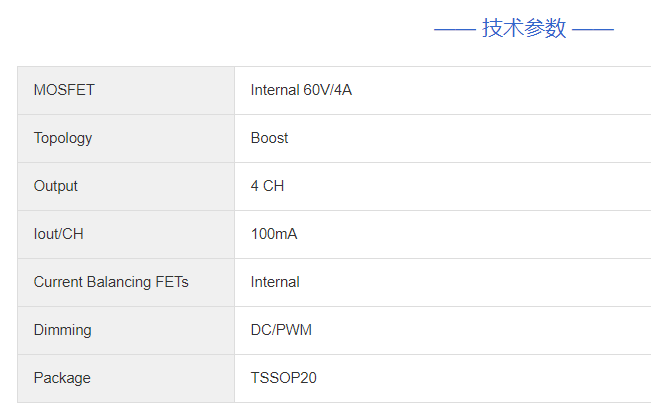Viewport: 651px width, 405px height.
Task: Click Internal value in the Current Balancing FETs row
Action: [275, 282]
